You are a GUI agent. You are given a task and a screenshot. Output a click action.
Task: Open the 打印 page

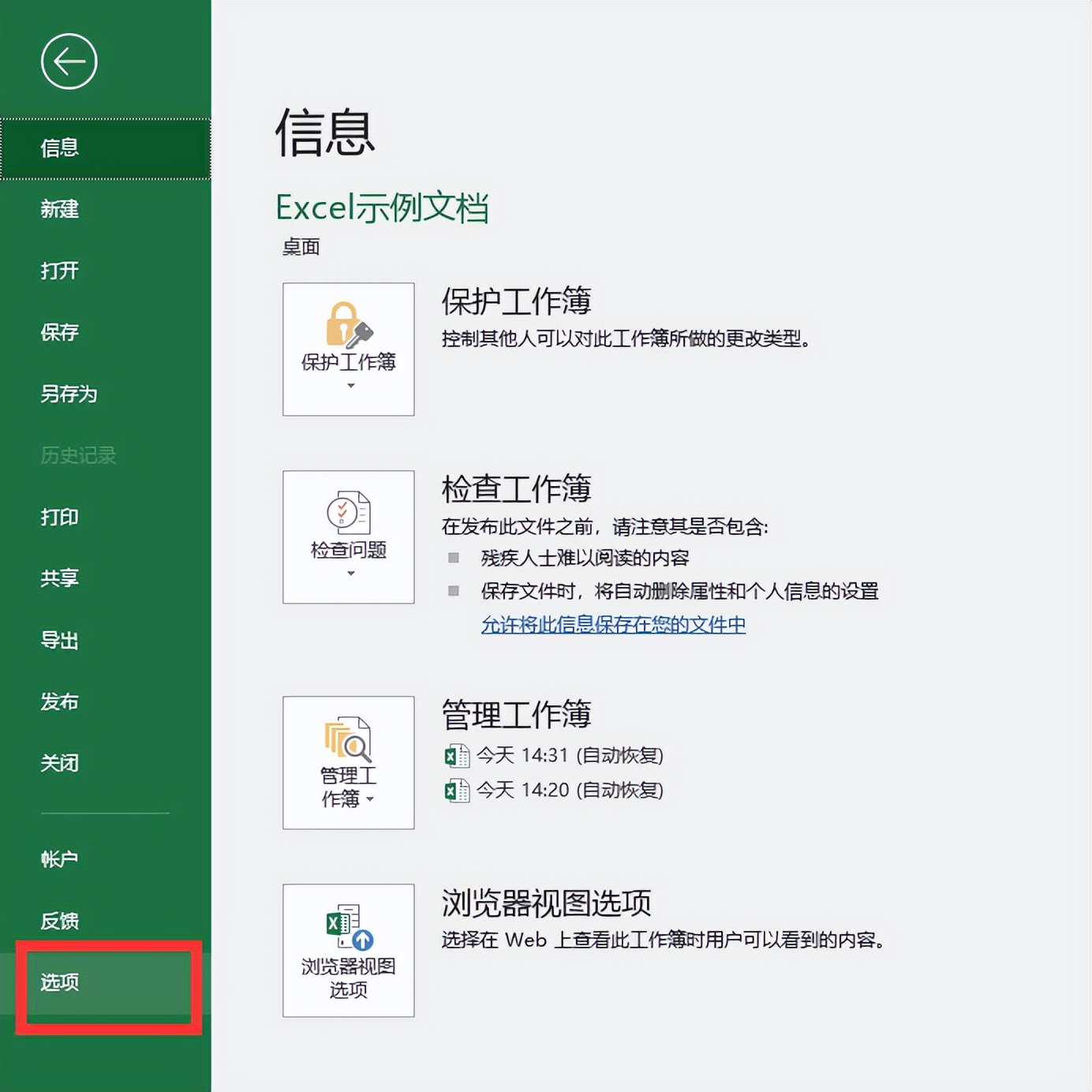click(x=106, y=517)
